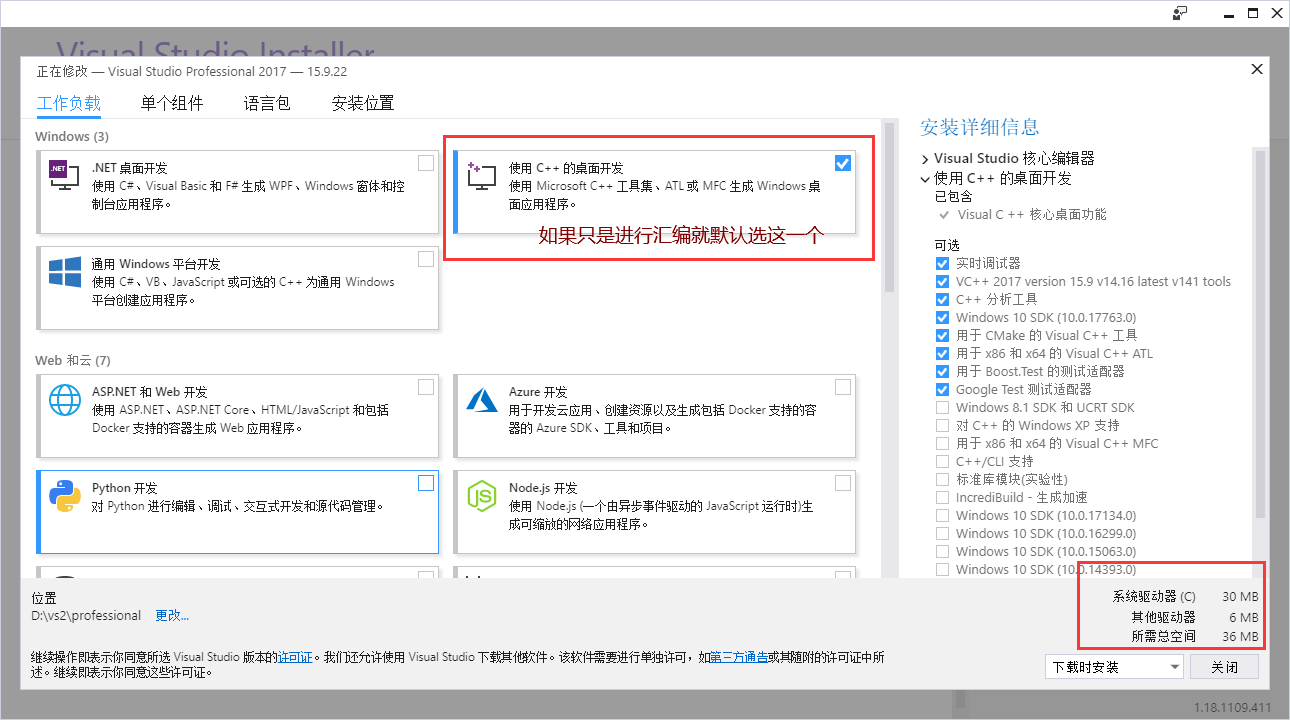1290x720 pixels.
Task: Check 对 C++ 的 Windows XP 支持
Action: 942,425
